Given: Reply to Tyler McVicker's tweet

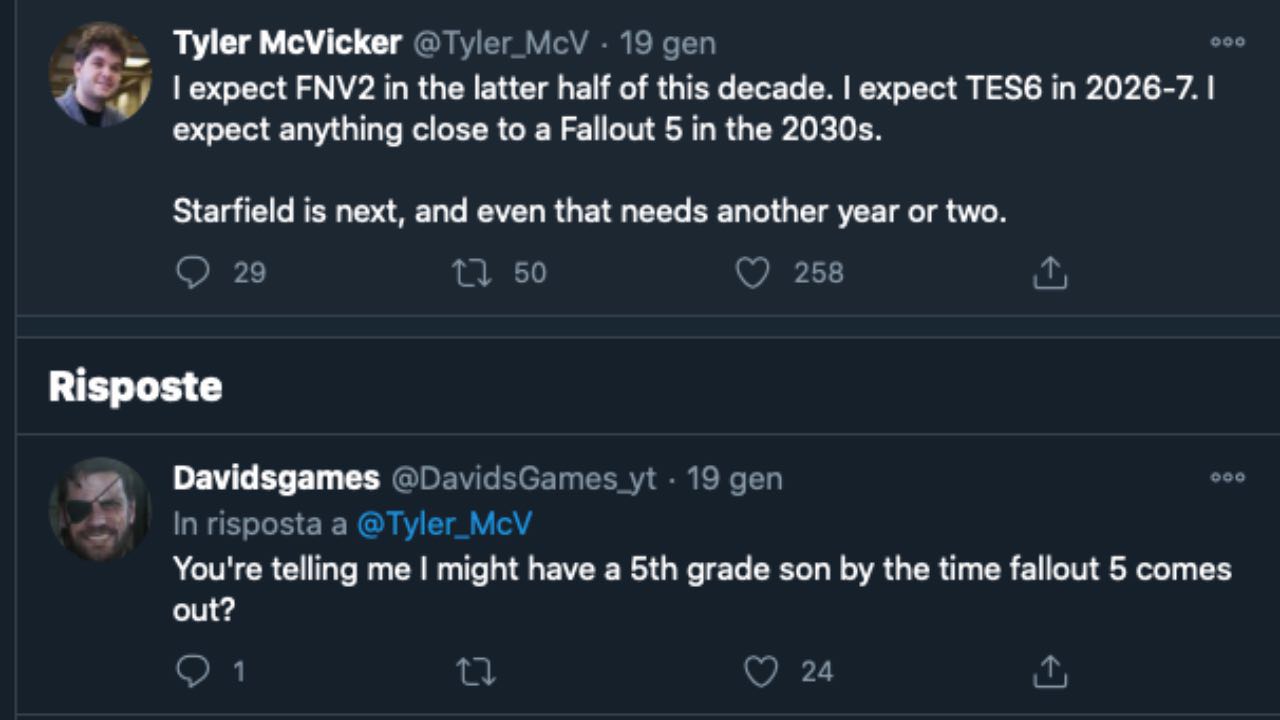Looking at the screenshot, I should (192, 273).
